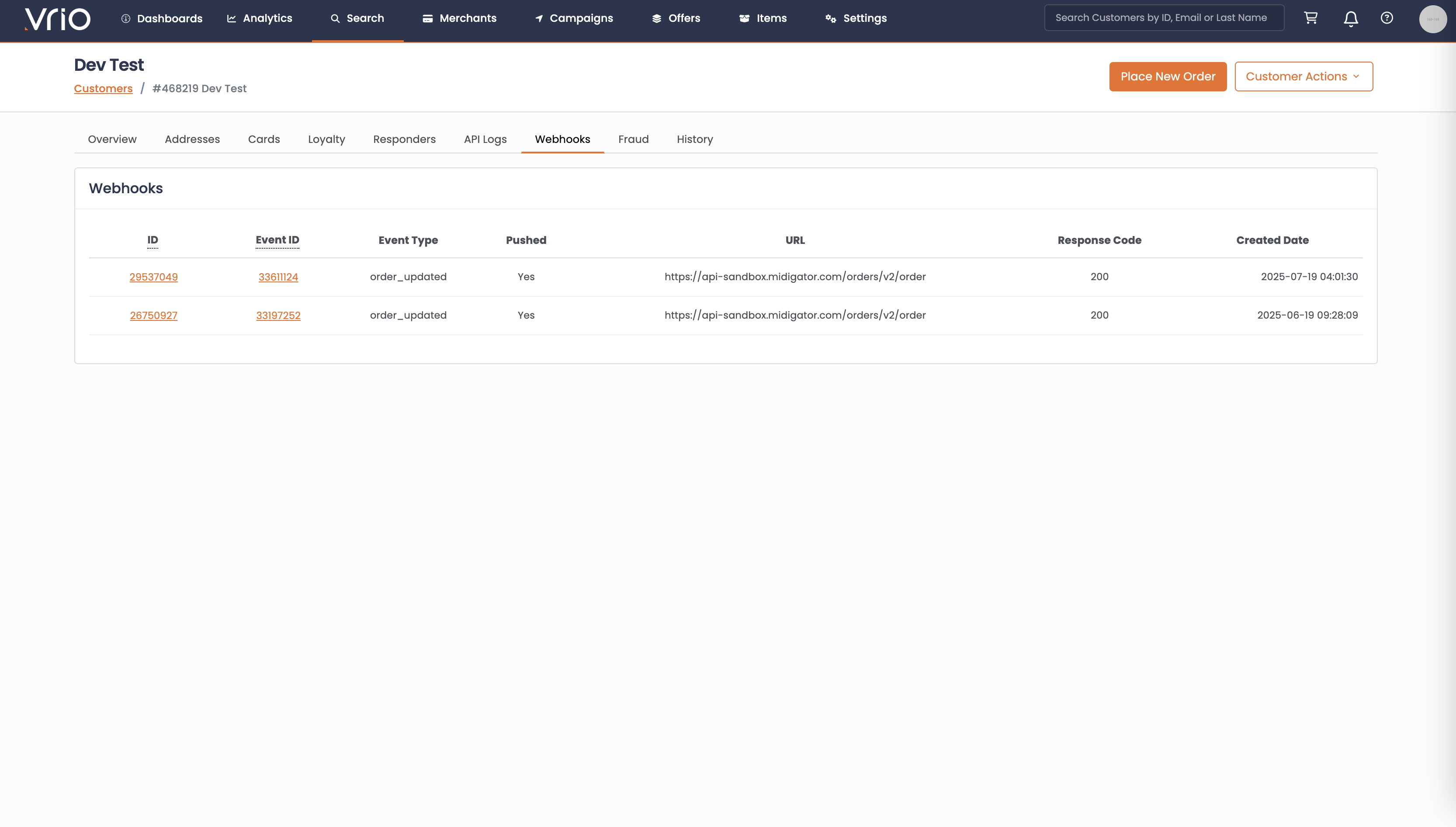Open the user avatar menu
The width and height of the screenshot is (1456, 827).
pyautogui.click(x=1433, y=19)
